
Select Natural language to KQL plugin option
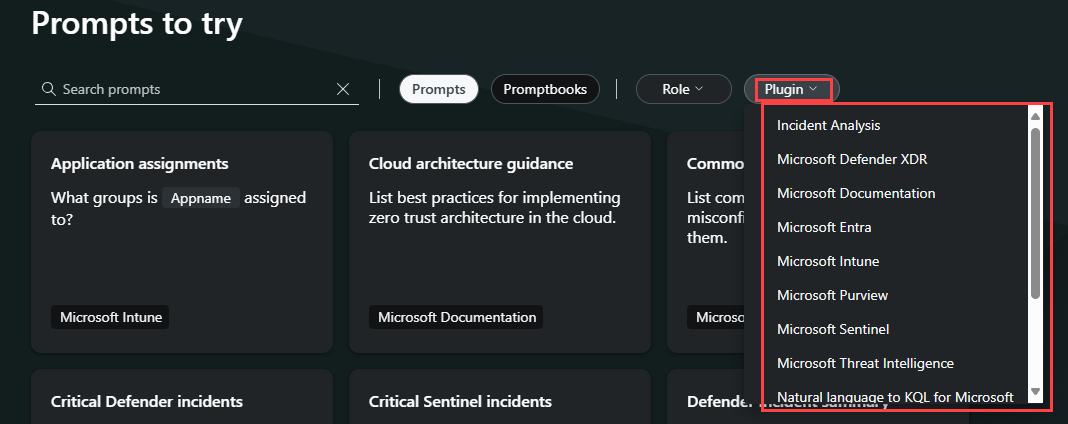(x=895, y=397)
